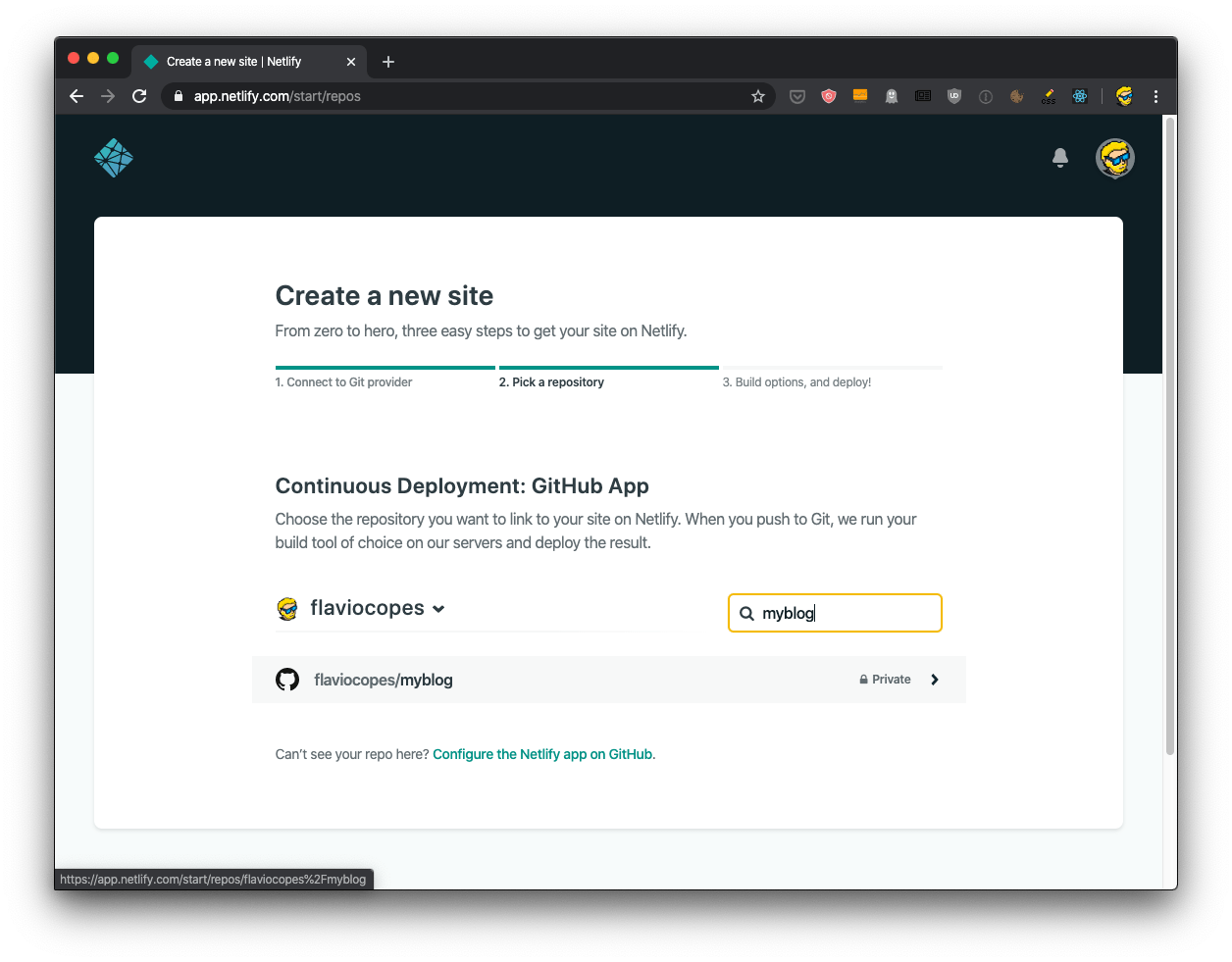Go to step 1 Connect to Git provider

point(343,382)
